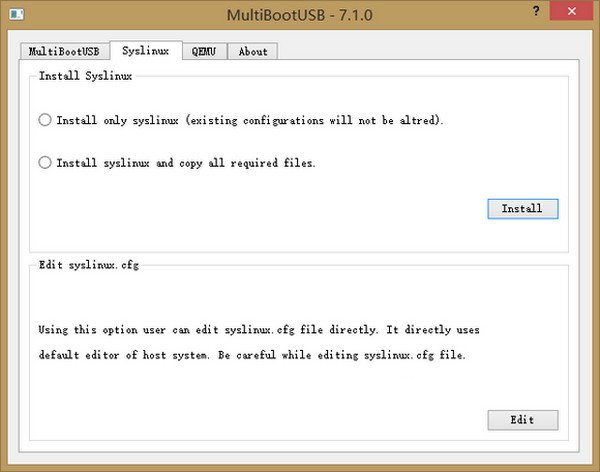Click the empty space left of the Install button

tap(300, 208)
